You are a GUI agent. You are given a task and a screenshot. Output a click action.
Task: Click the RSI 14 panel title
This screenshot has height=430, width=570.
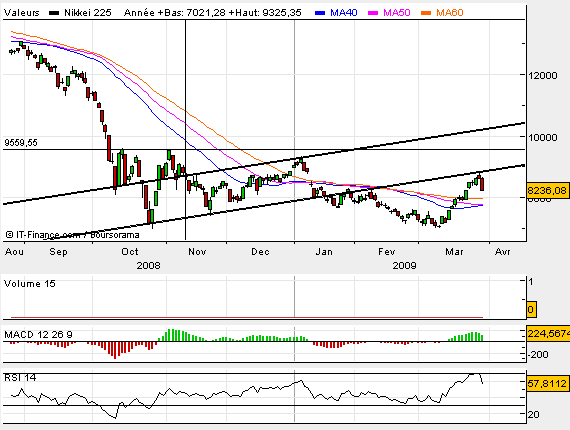20,378
